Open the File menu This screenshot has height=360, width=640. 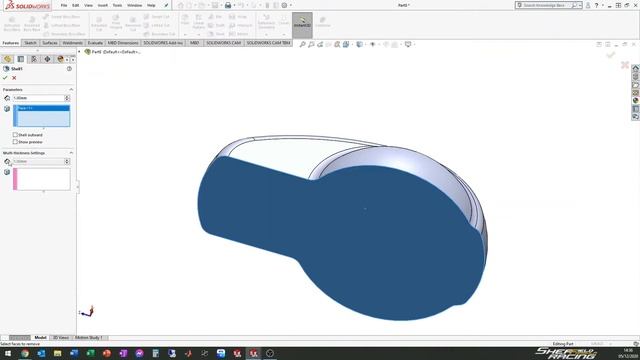[64, 5]
